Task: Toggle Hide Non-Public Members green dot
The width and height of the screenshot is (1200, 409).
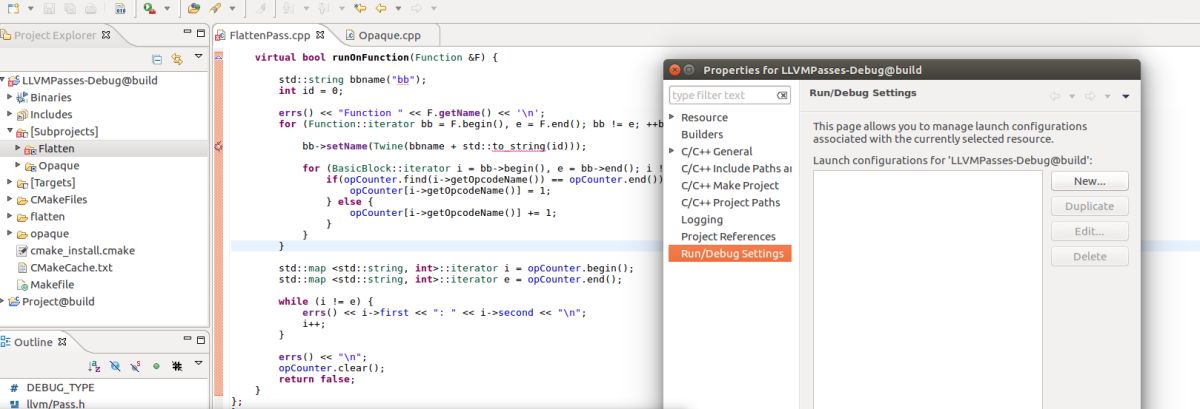Action: [x=156, y=366]
